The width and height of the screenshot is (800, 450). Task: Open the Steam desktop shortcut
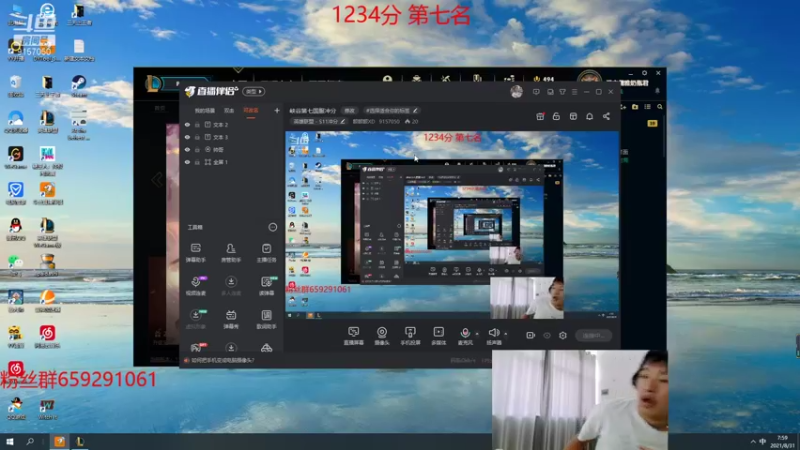point(79,86)
